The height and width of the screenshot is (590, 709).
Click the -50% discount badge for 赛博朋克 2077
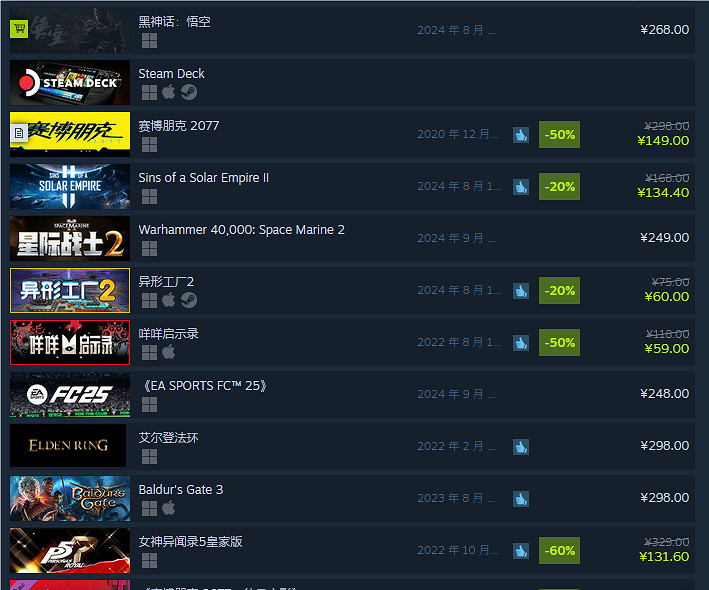click(x=559, y=135)
